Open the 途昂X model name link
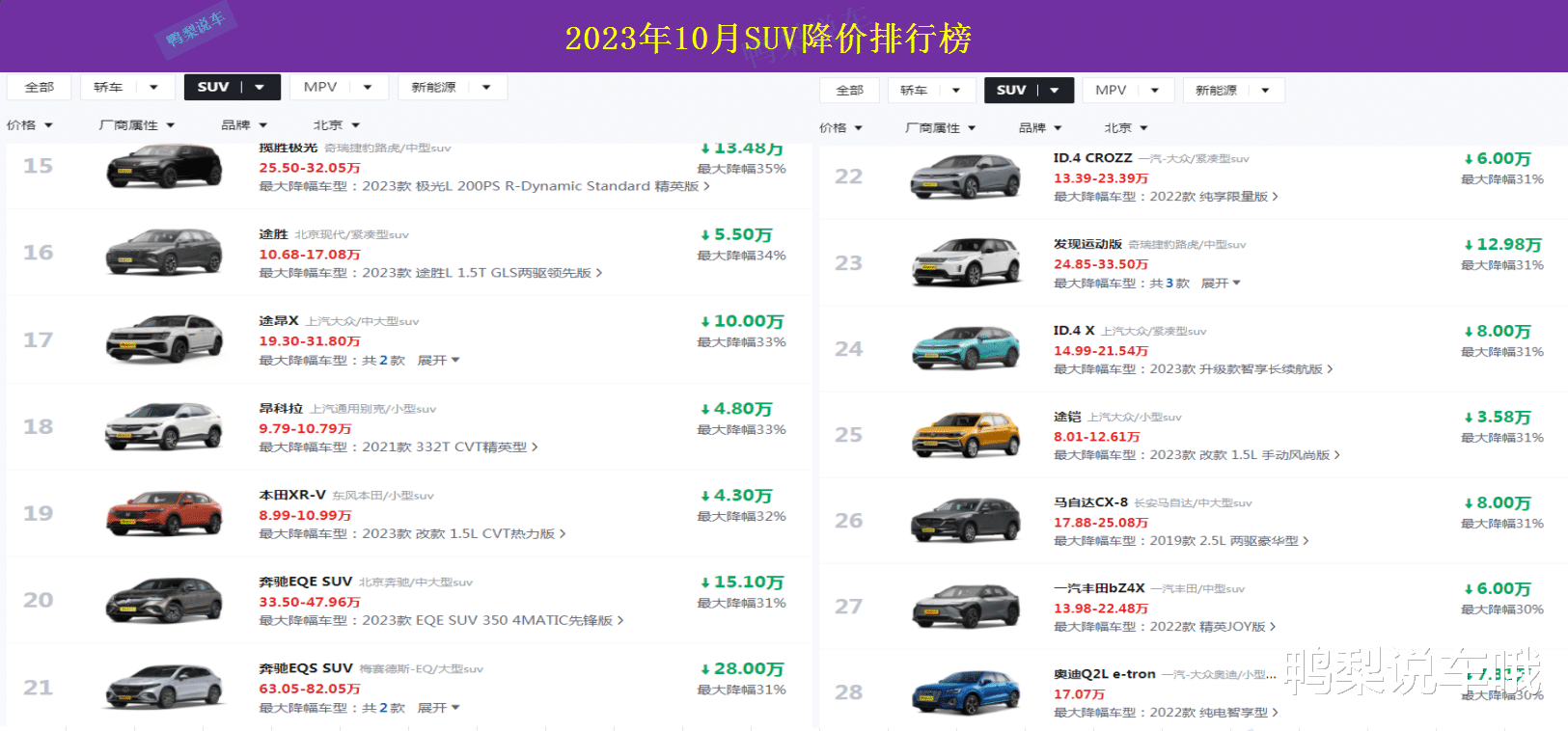Image resolution: width=1568 pixels, height=731 pixels. [279, 321]
